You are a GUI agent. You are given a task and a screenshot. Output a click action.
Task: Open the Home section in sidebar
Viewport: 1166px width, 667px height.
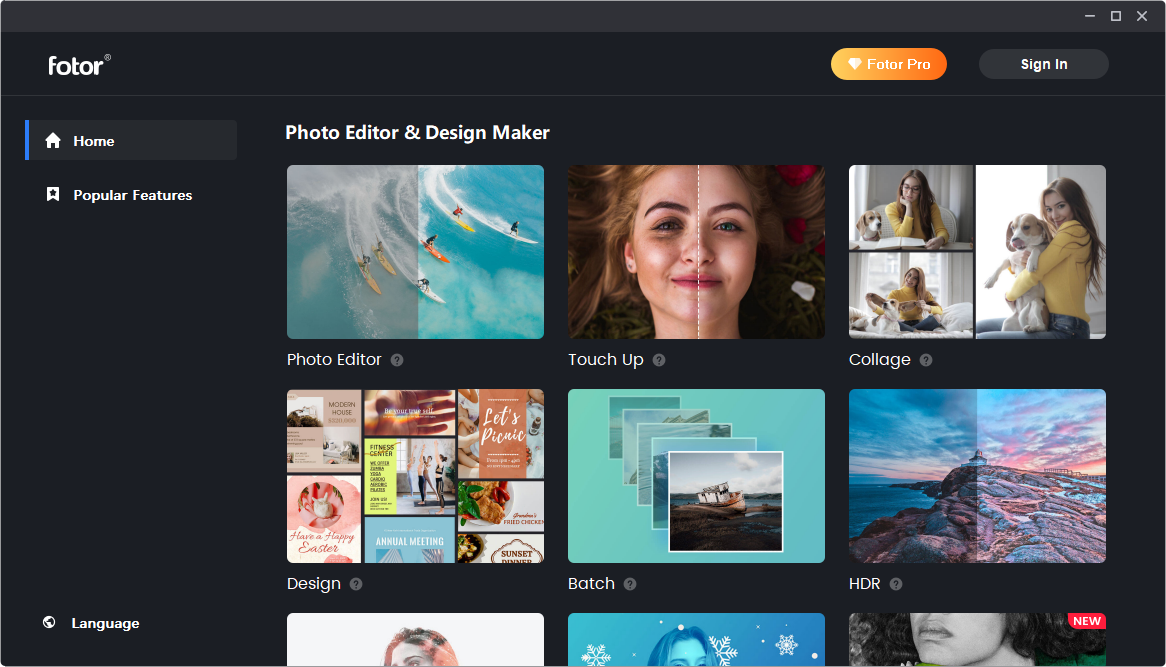click(x=132, y=140)
